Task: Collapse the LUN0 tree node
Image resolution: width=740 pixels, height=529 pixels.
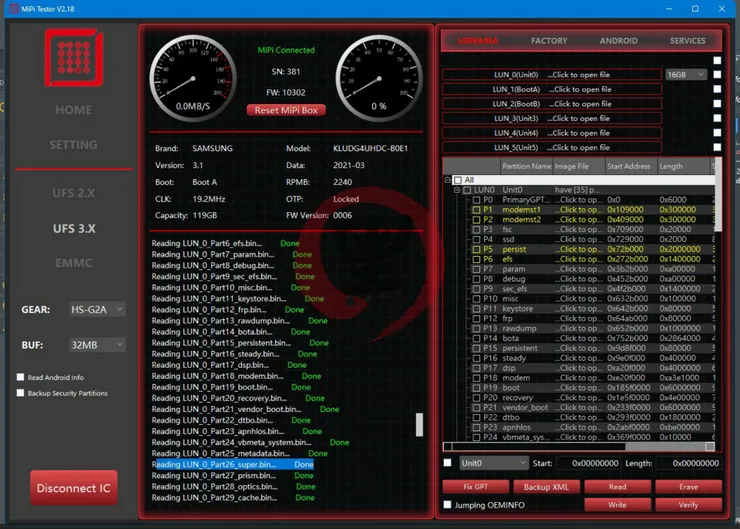Action: (x=457, y=190)
